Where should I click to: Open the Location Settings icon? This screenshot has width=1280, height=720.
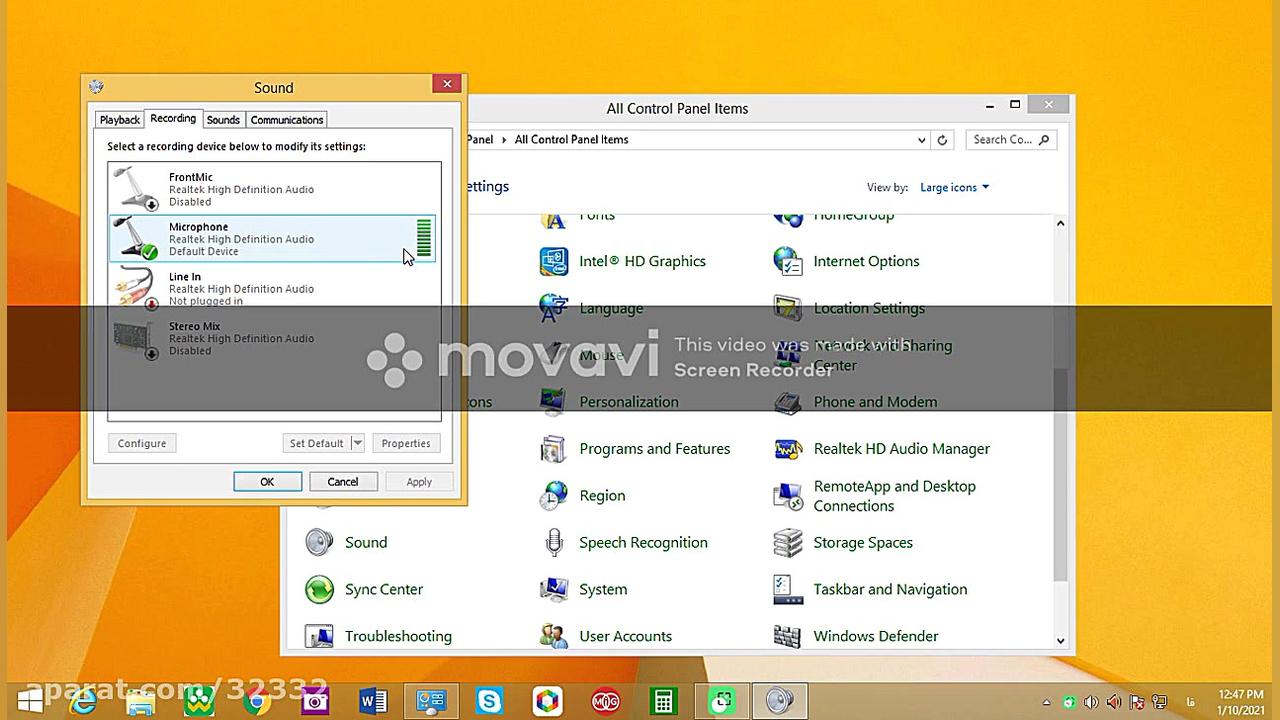788,308
